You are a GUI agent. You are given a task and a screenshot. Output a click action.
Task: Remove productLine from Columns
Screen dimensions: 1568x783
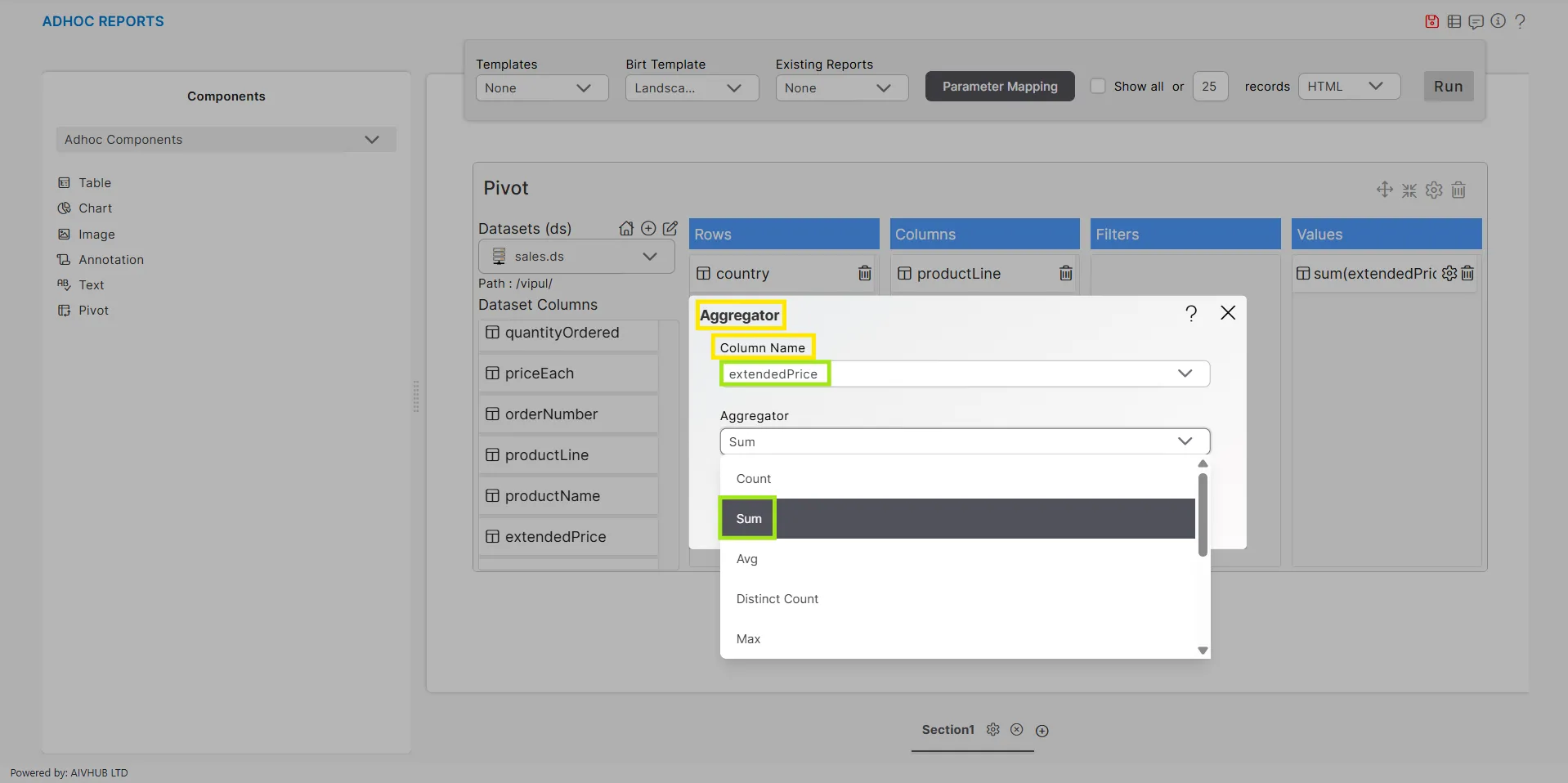coord(1065,274)
